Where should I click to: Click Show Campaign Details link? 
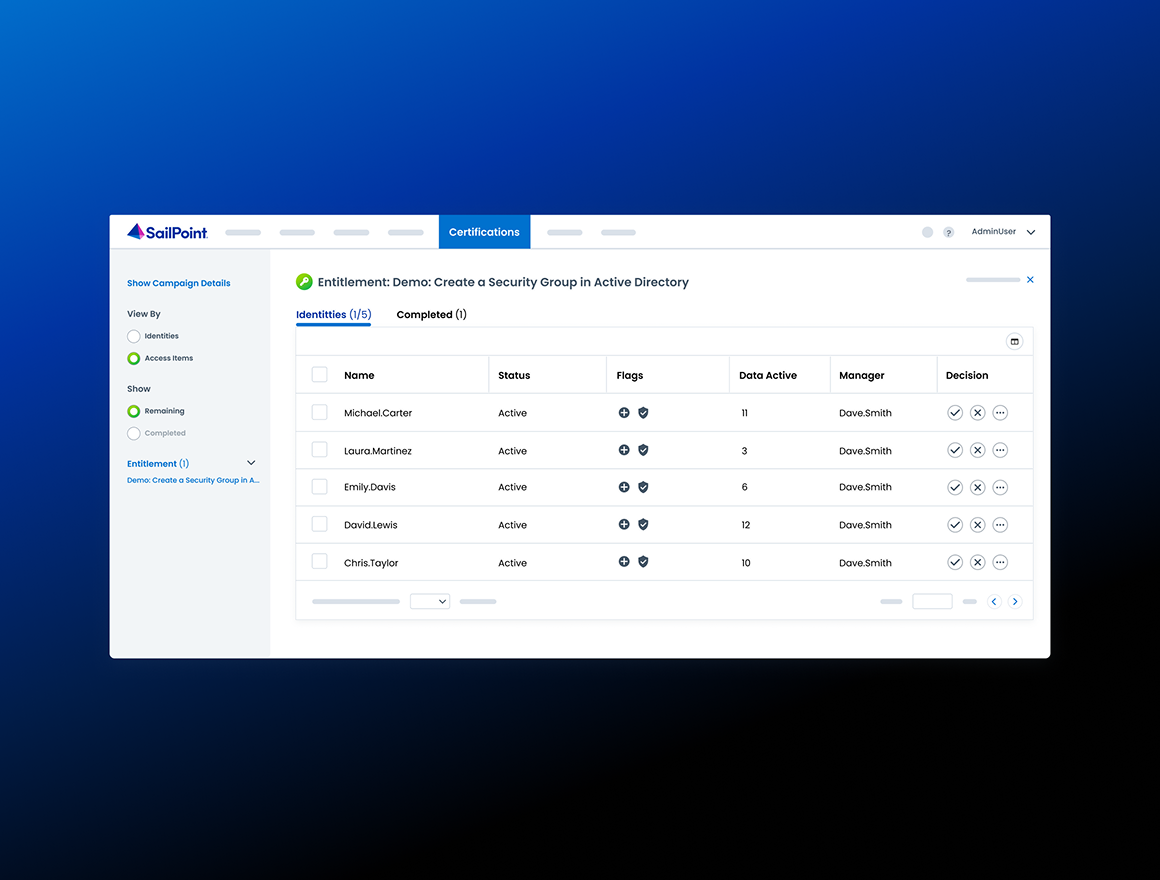(178, 283)
